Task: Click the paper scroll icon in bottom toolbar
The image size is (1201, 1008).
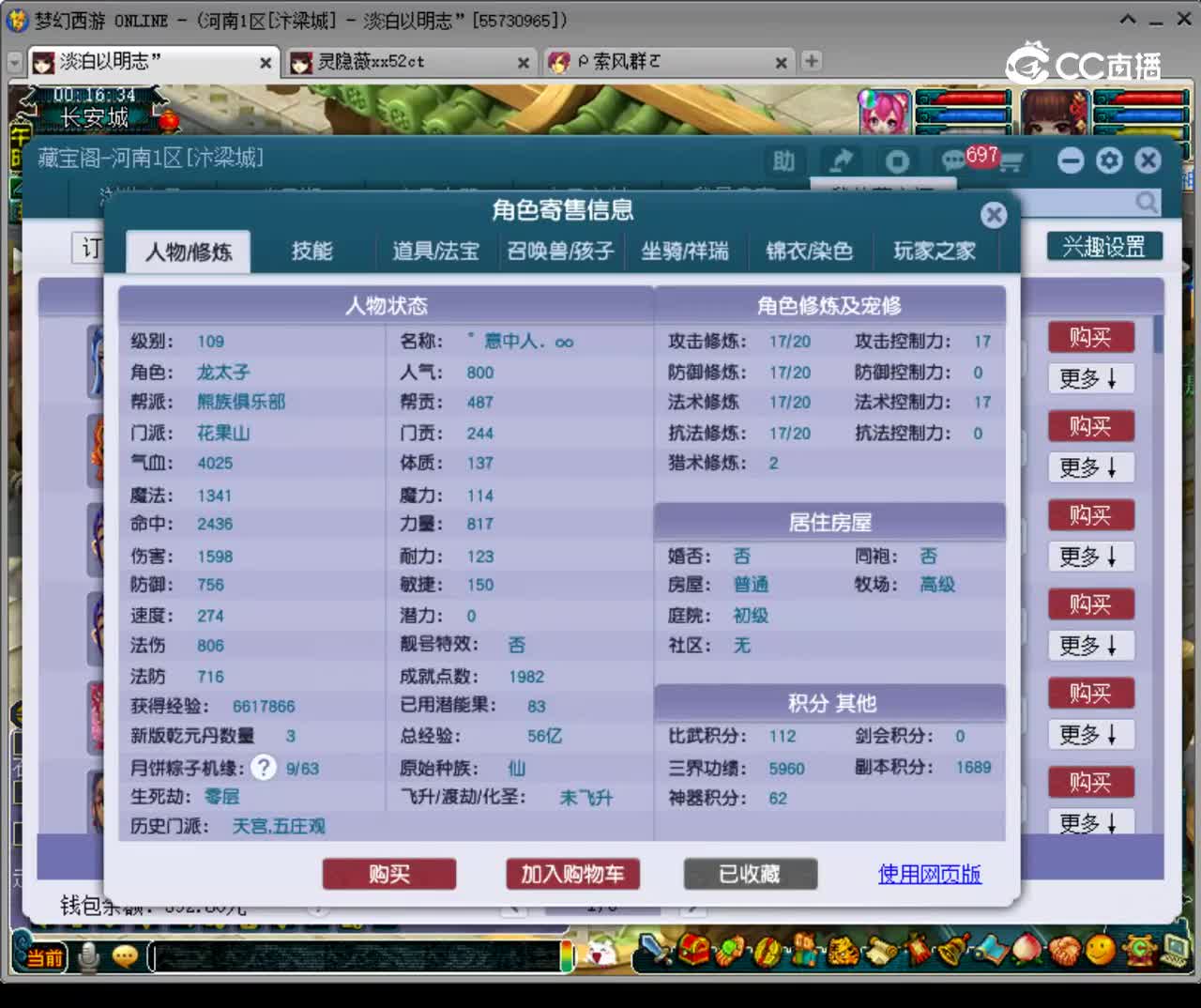Action: tap(880, 951)
